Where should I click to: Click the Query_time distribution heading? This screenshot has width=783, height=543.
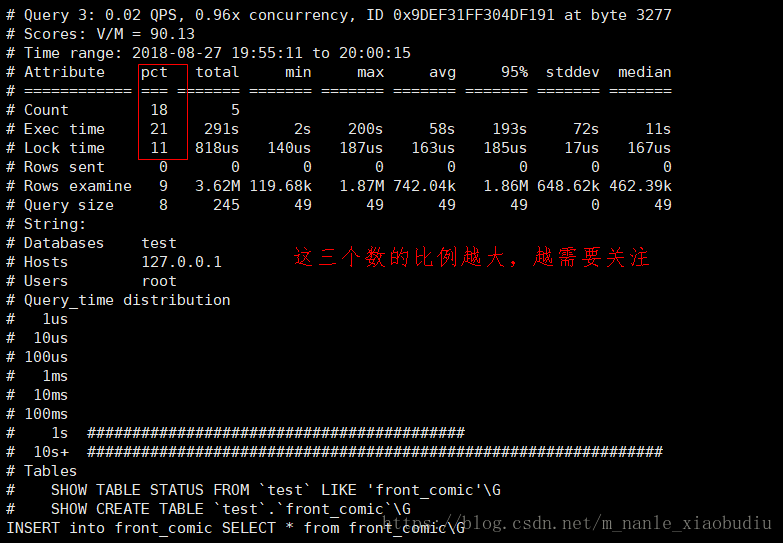point(127,300)
